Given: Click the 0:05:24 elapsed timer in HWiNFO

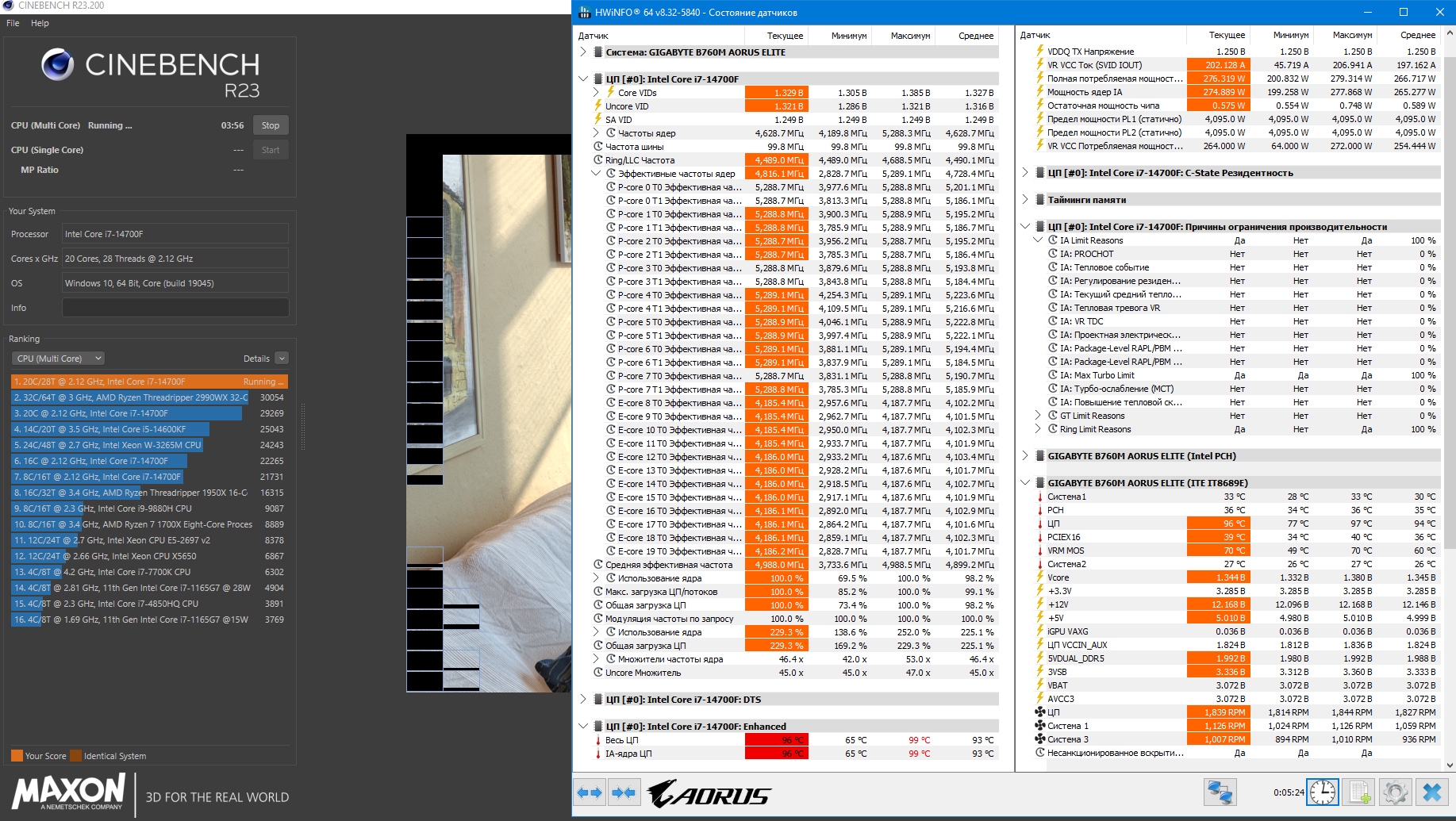Looking at the screenshot, I should 1289,792.
